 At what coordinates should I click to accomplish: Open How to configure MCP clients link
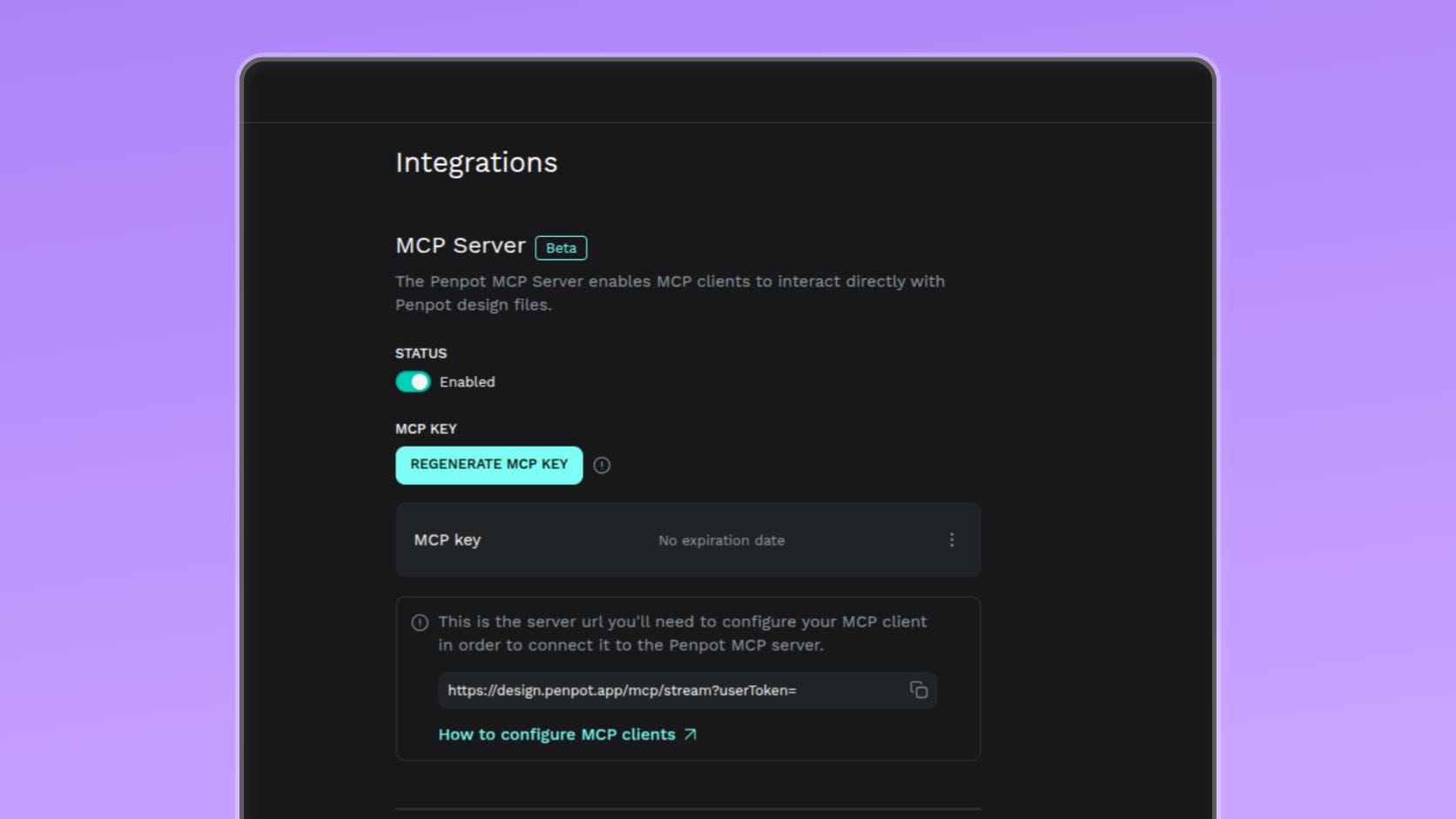[568, 735]
